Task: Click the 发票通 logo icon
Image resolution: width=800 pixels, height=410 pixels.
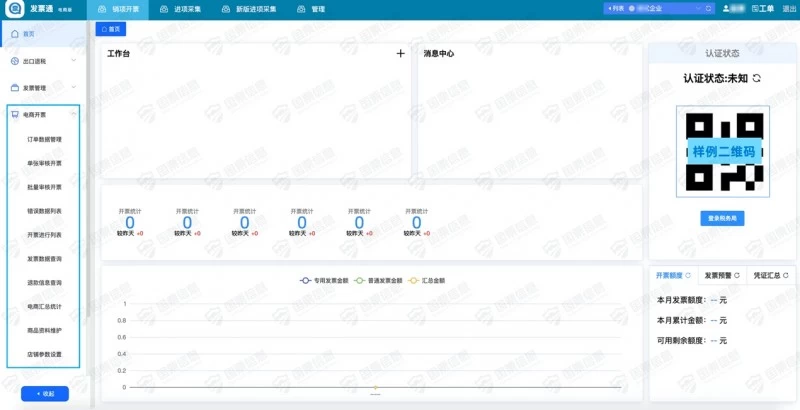Action: (14, 8)
